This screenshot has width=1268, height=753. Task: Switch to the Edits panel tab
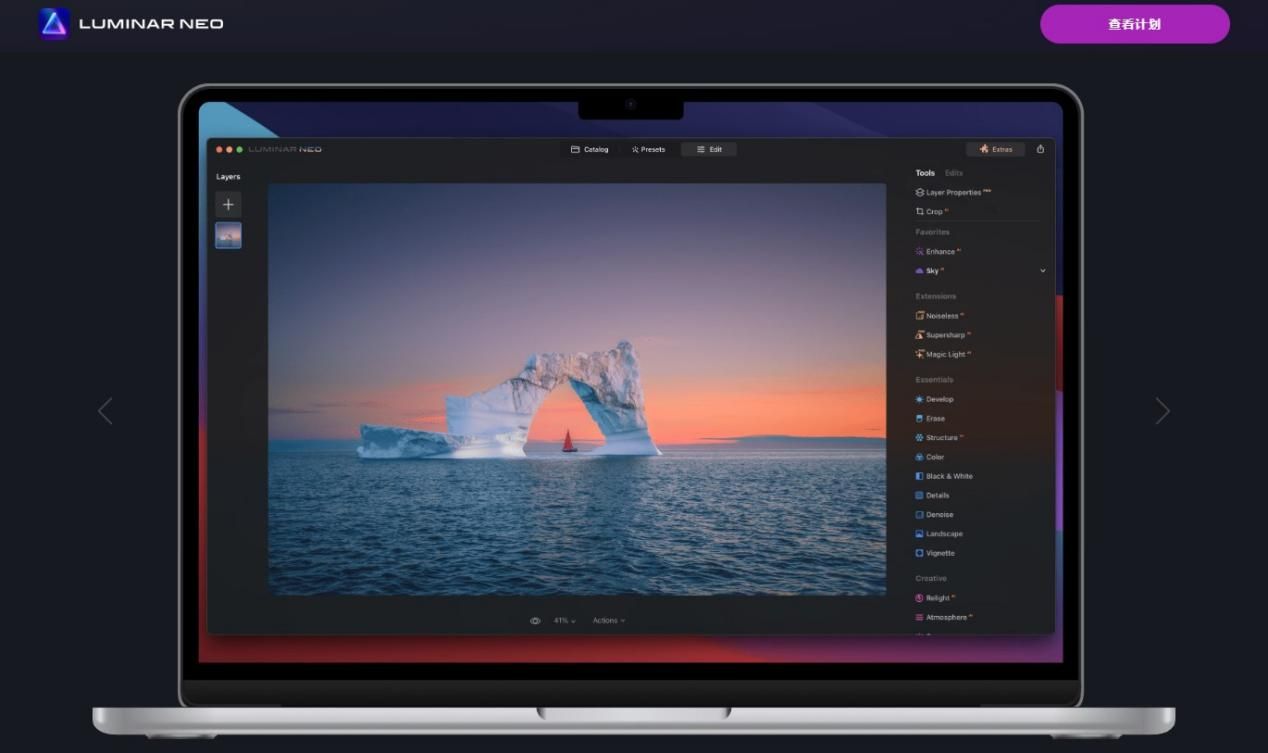[x=954, y=173]
